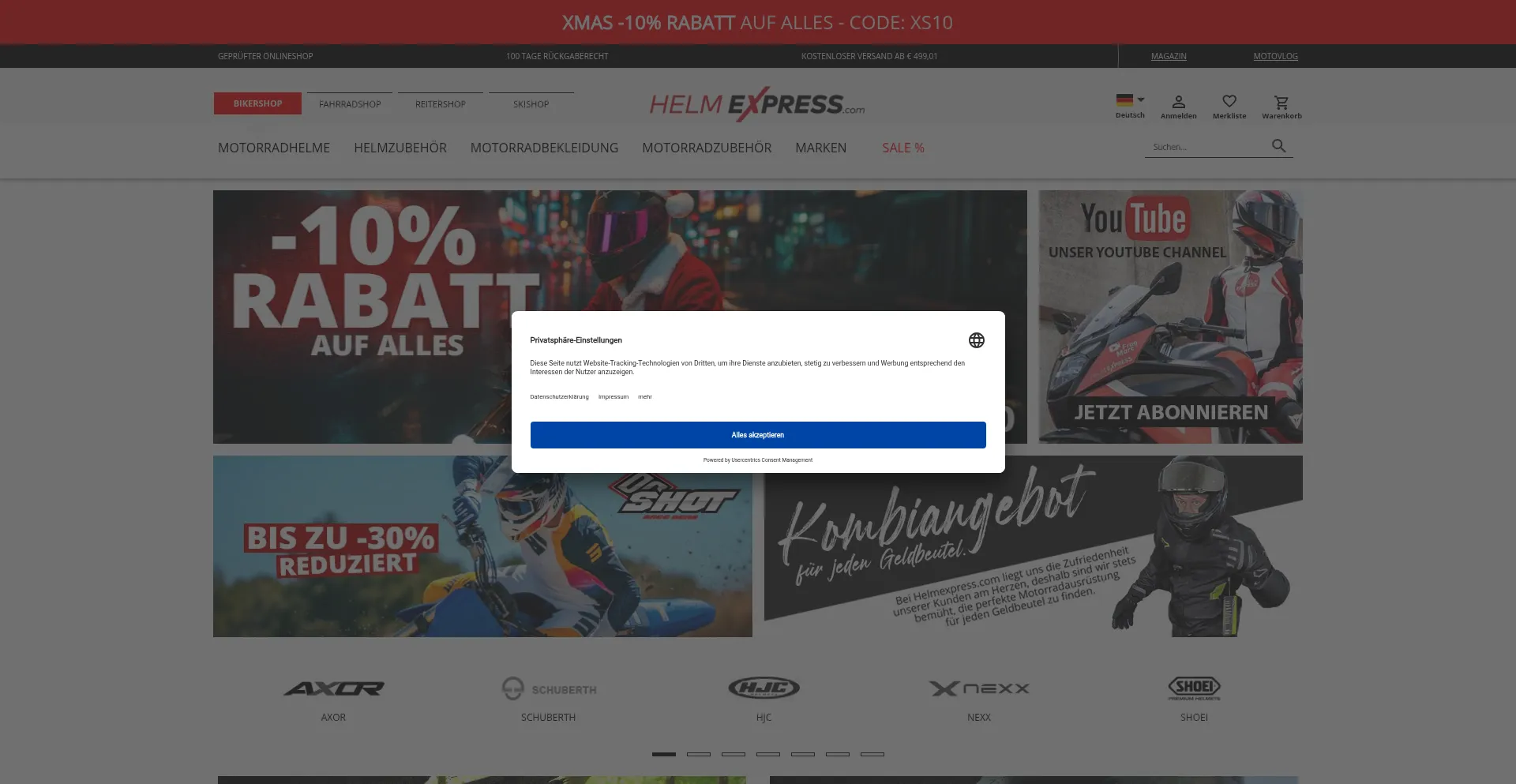Image resolution: width=1516 pixels, height=784 pixels.
Task: Click the Anmelden account icon
Action: click(1179, 101)
